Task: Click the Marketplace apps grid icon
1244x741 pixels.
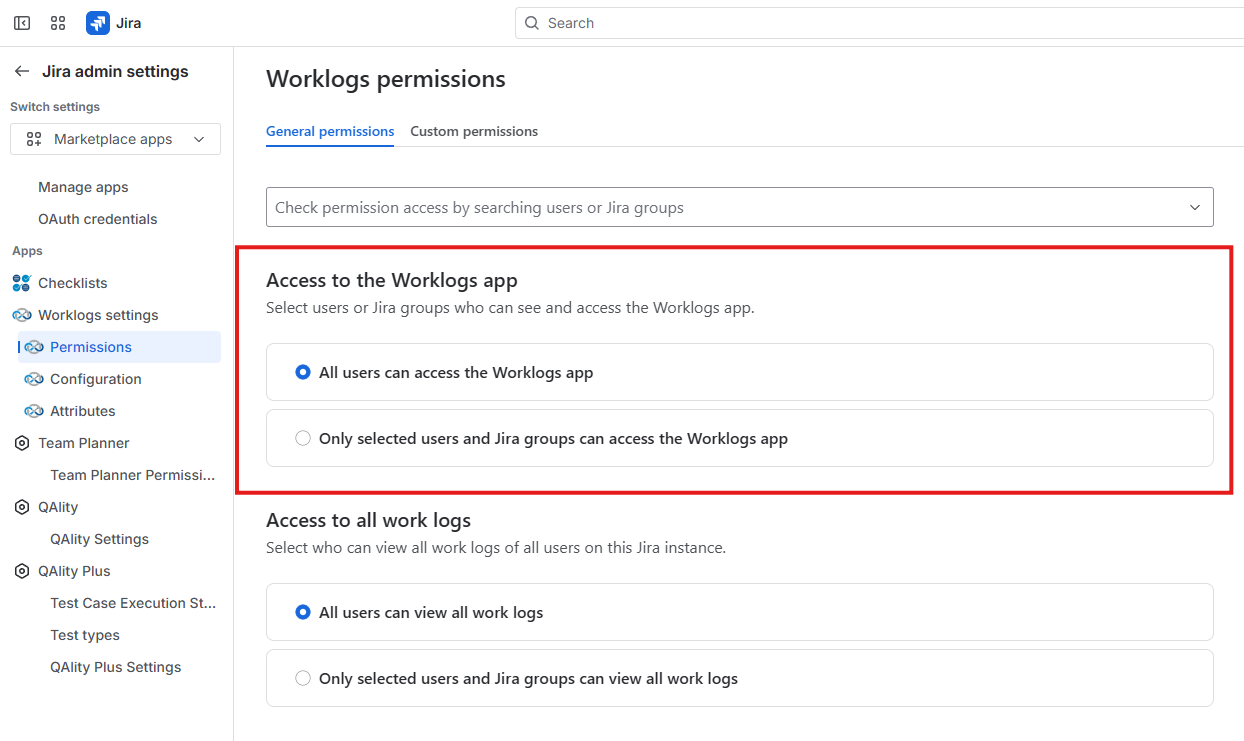Action: click(34, 139)
